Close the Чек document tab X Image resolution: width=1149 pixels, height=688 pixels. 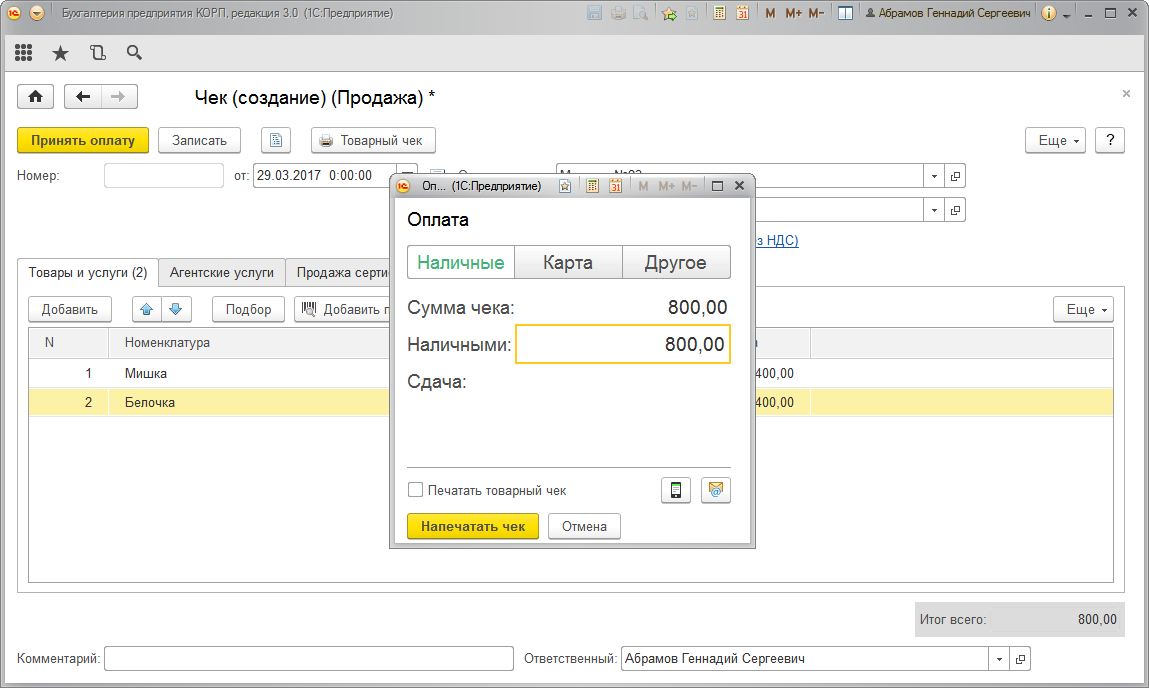coord(1126,93)
